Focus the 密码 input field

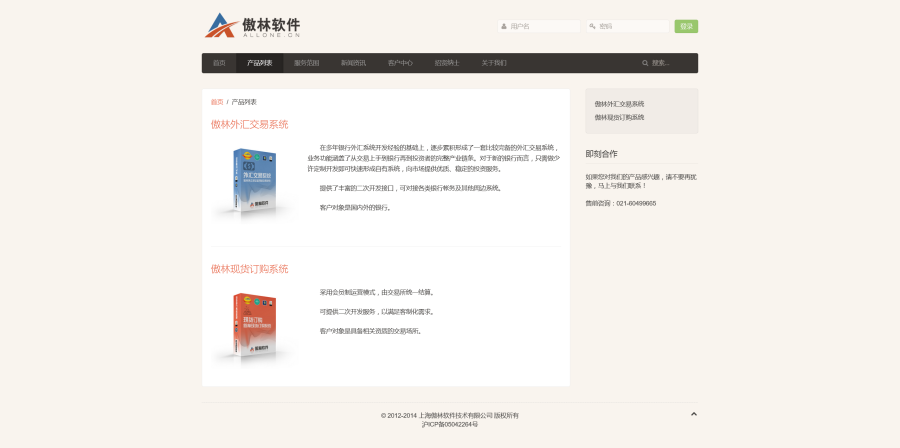(x=627, y=26)
